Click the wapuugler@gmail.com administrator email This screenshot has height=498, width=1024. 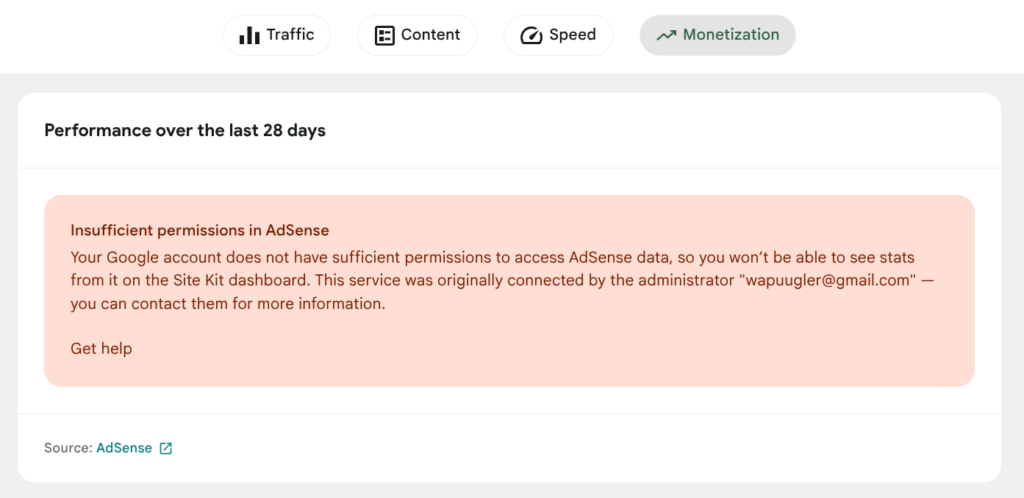coord(828,281)
